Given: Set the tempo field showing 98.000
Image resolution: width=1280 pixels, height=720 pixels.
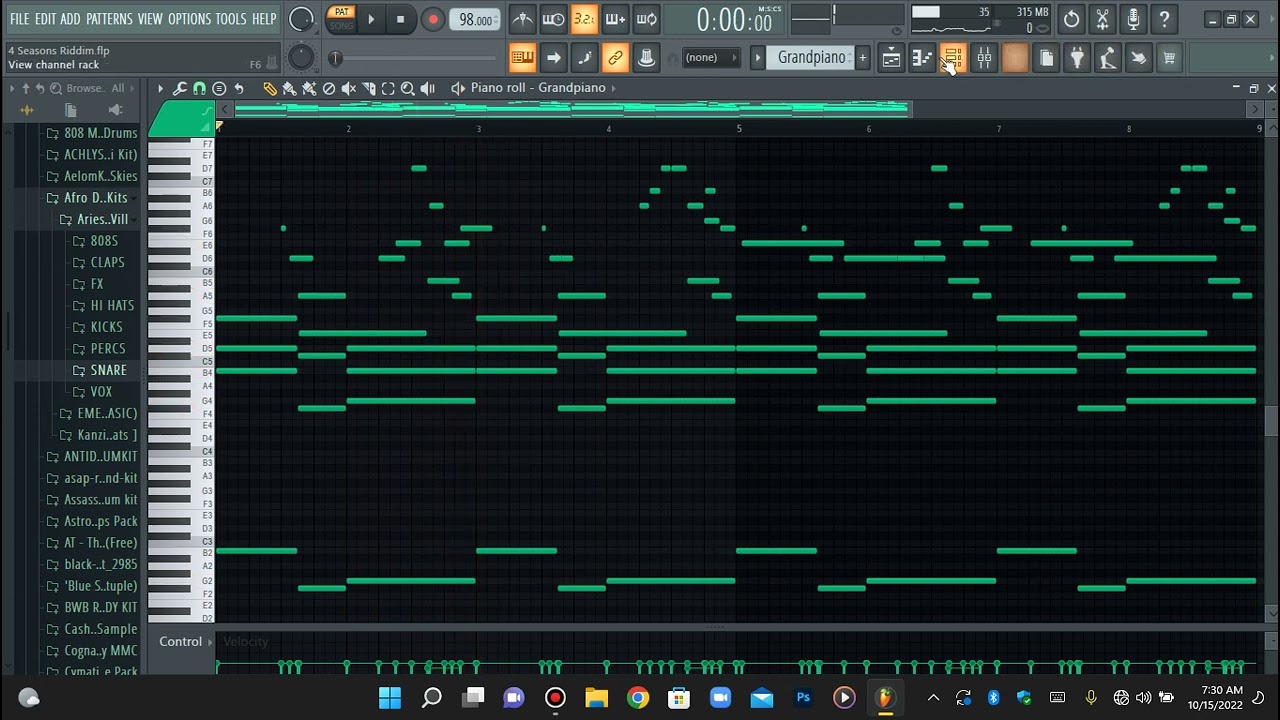Looking at the screenshot, I should click(x=476, y=19).
